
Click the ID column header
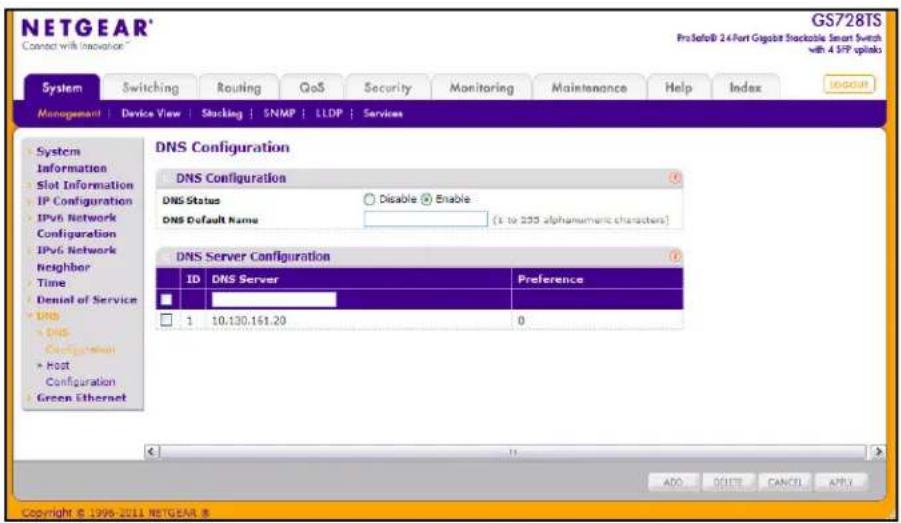(193, 279)
